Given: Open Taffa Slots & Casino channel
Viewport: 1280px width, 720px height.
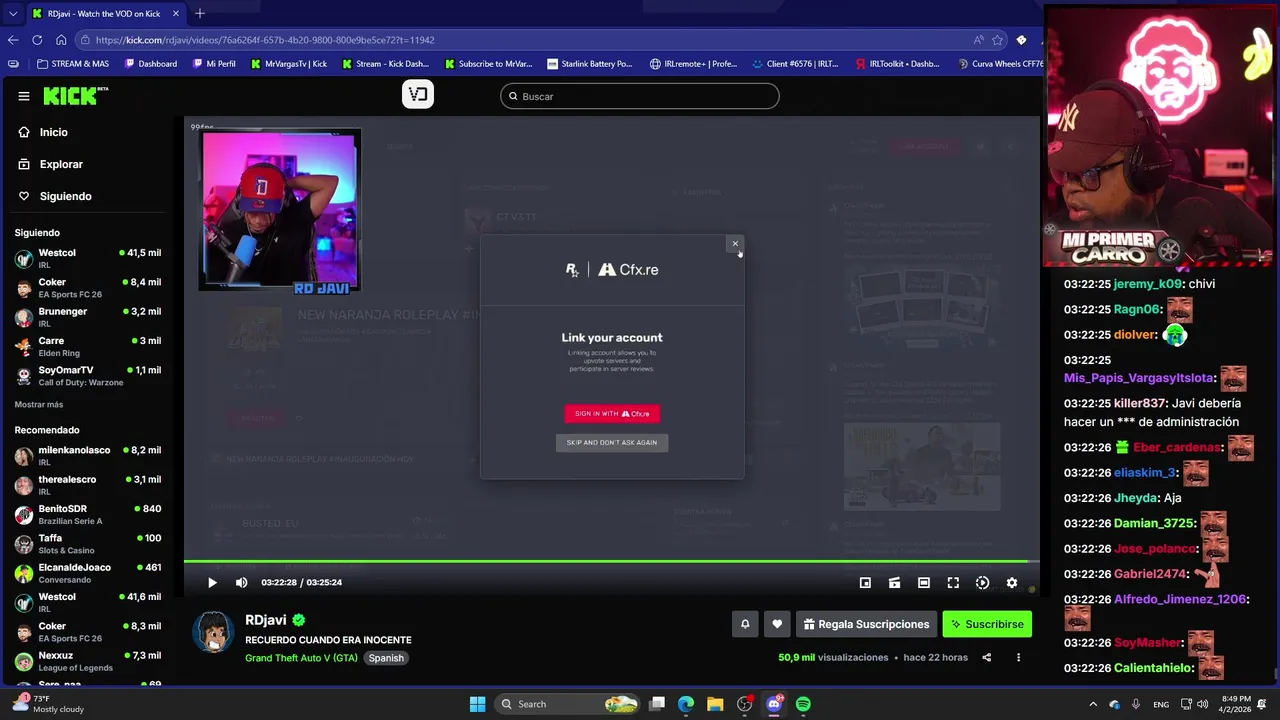Looking at the screenshot, I should click(88, 544).
